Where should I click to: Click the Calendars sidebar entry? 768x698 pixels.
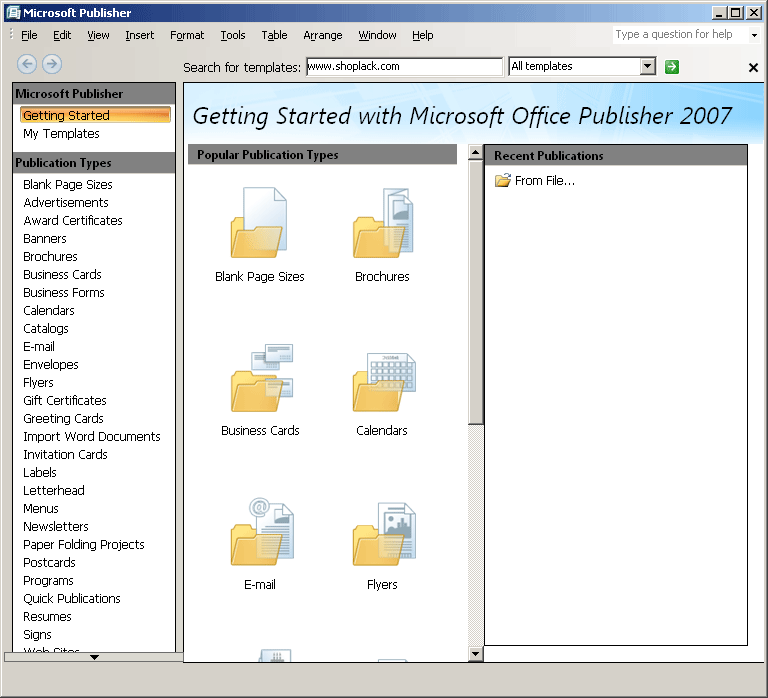pyautogui.click(x=48, y=311)
